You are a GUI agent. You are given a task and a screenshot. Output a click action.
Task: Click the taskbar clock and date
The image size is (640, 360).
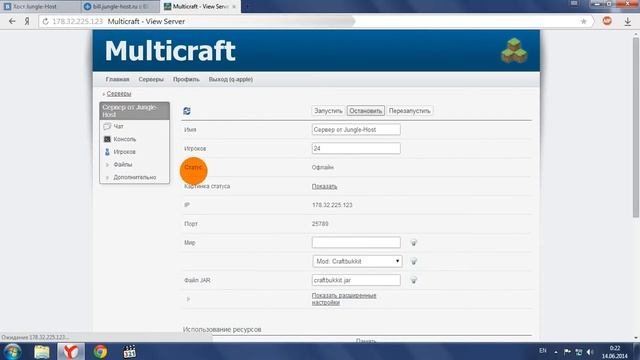coord(614,352)
